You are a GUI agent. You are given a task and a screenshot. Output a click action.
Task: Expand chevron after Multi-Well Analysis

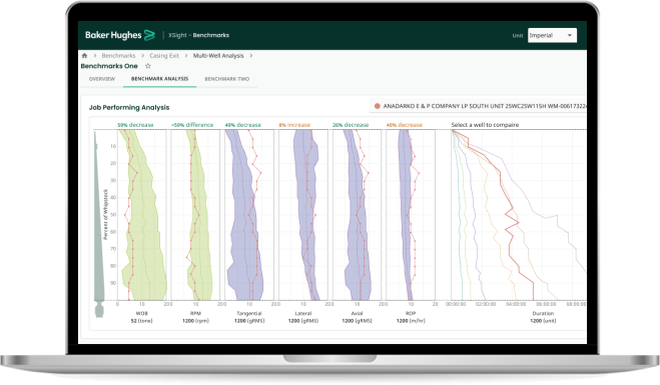coord(251,56)
